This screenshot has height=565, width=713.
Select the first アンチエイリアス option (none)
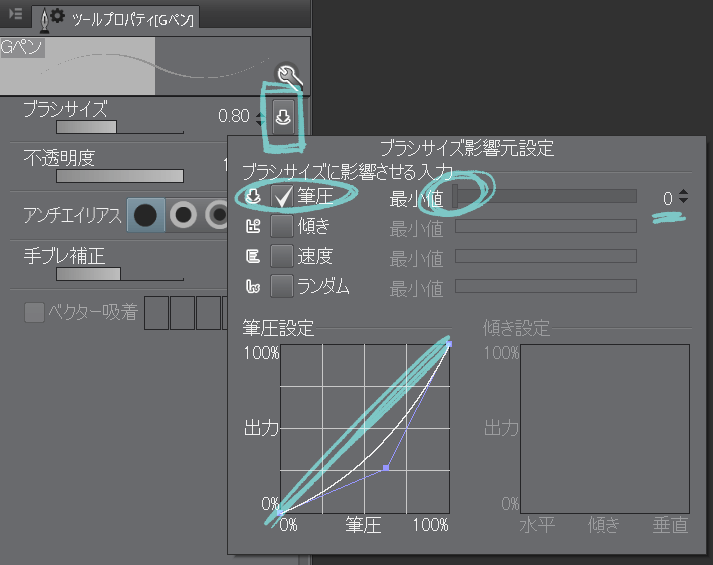pyautogui.click(x=146, y=215)
